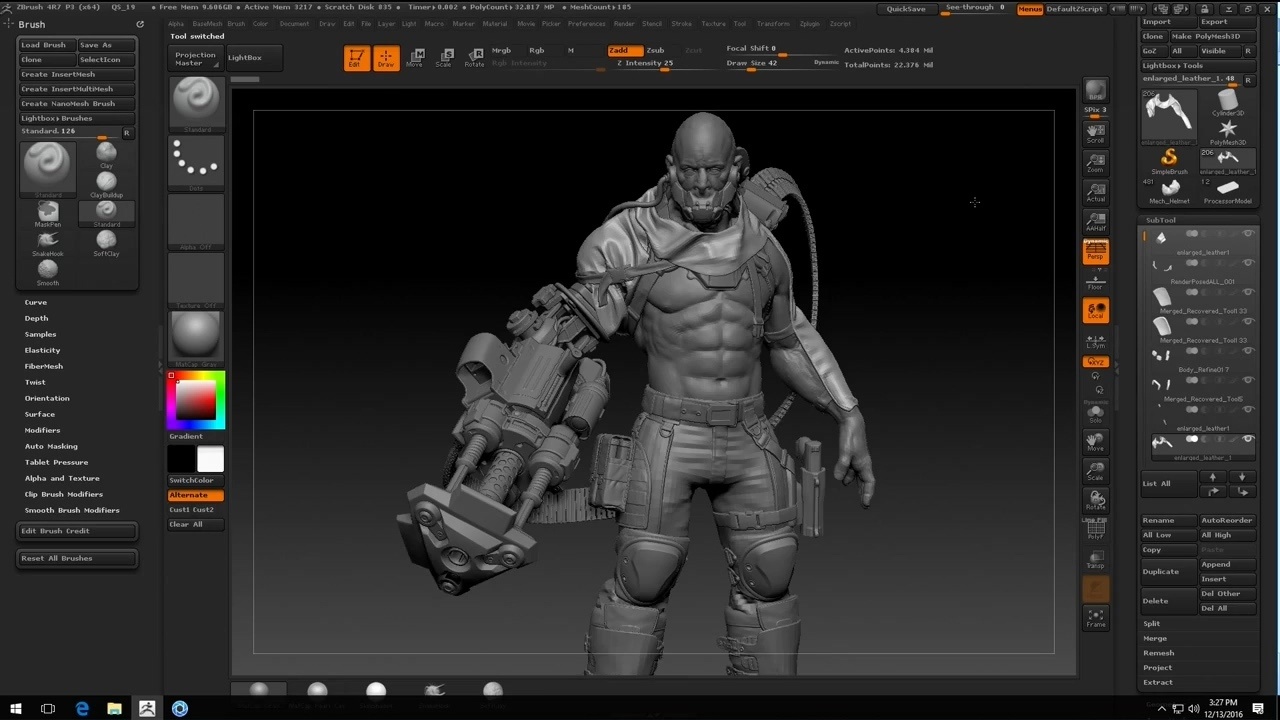Toggle visibility of Body_Refine01 subtool

pyautogui.click(x=1248, y=351)
